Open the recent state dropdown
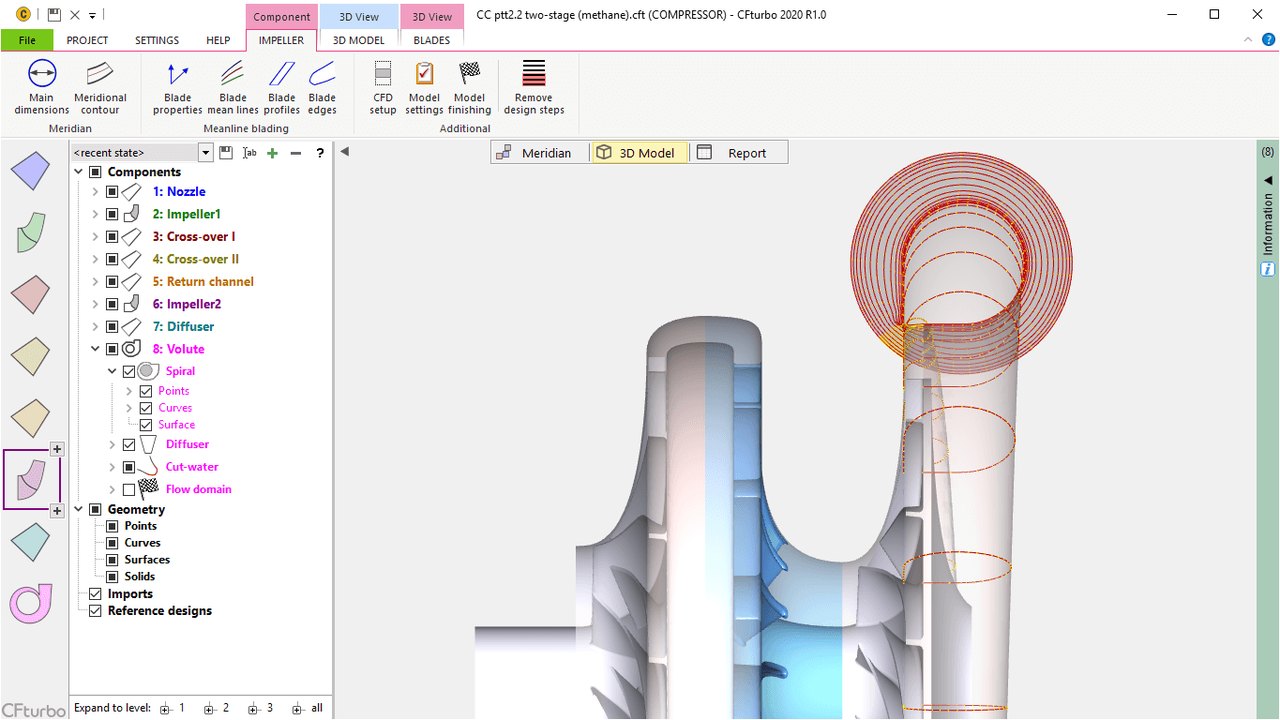The image size is (1280, 720). pos(206,153)
